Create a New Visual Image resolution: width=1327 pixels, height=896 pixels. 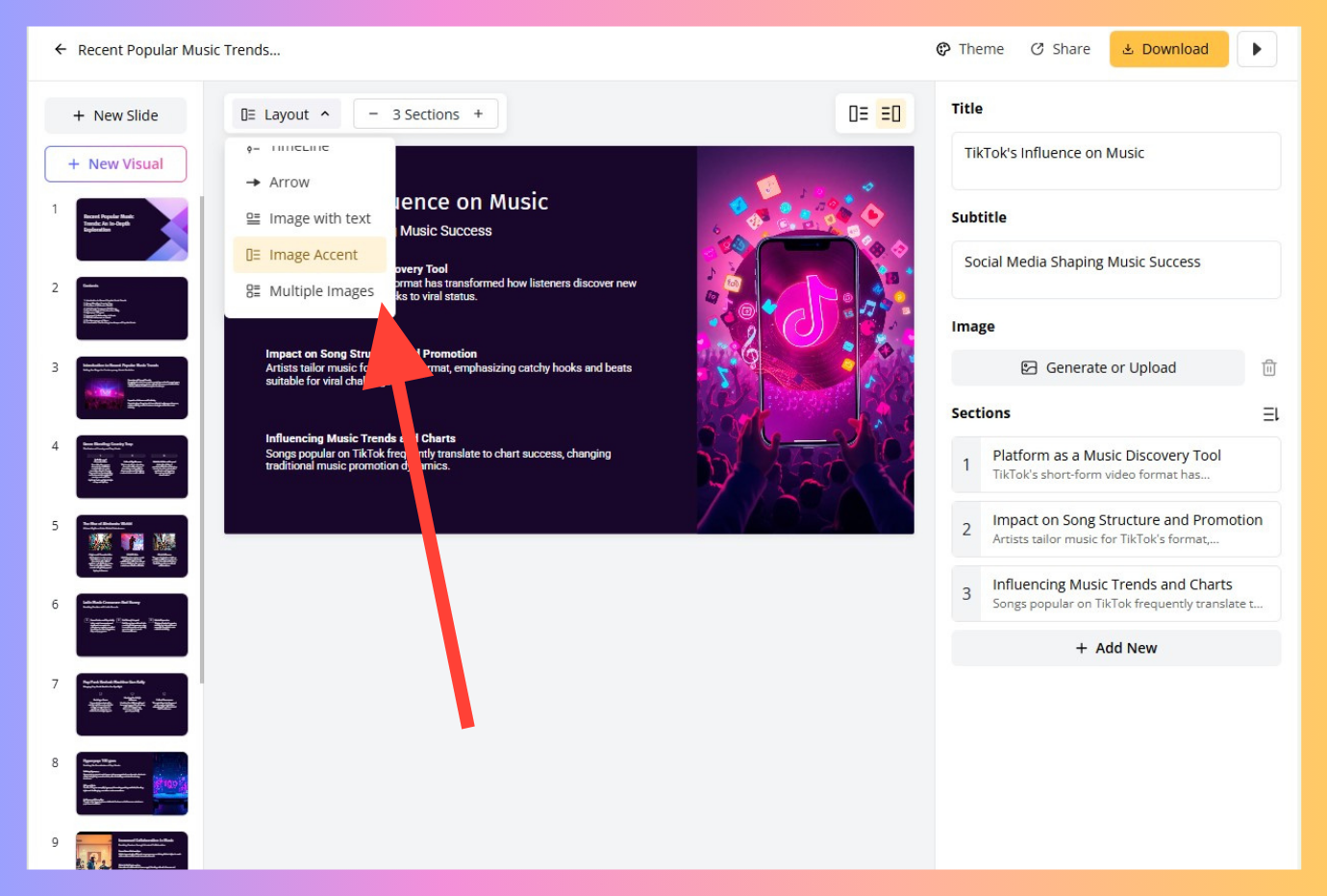click(115, 163)
